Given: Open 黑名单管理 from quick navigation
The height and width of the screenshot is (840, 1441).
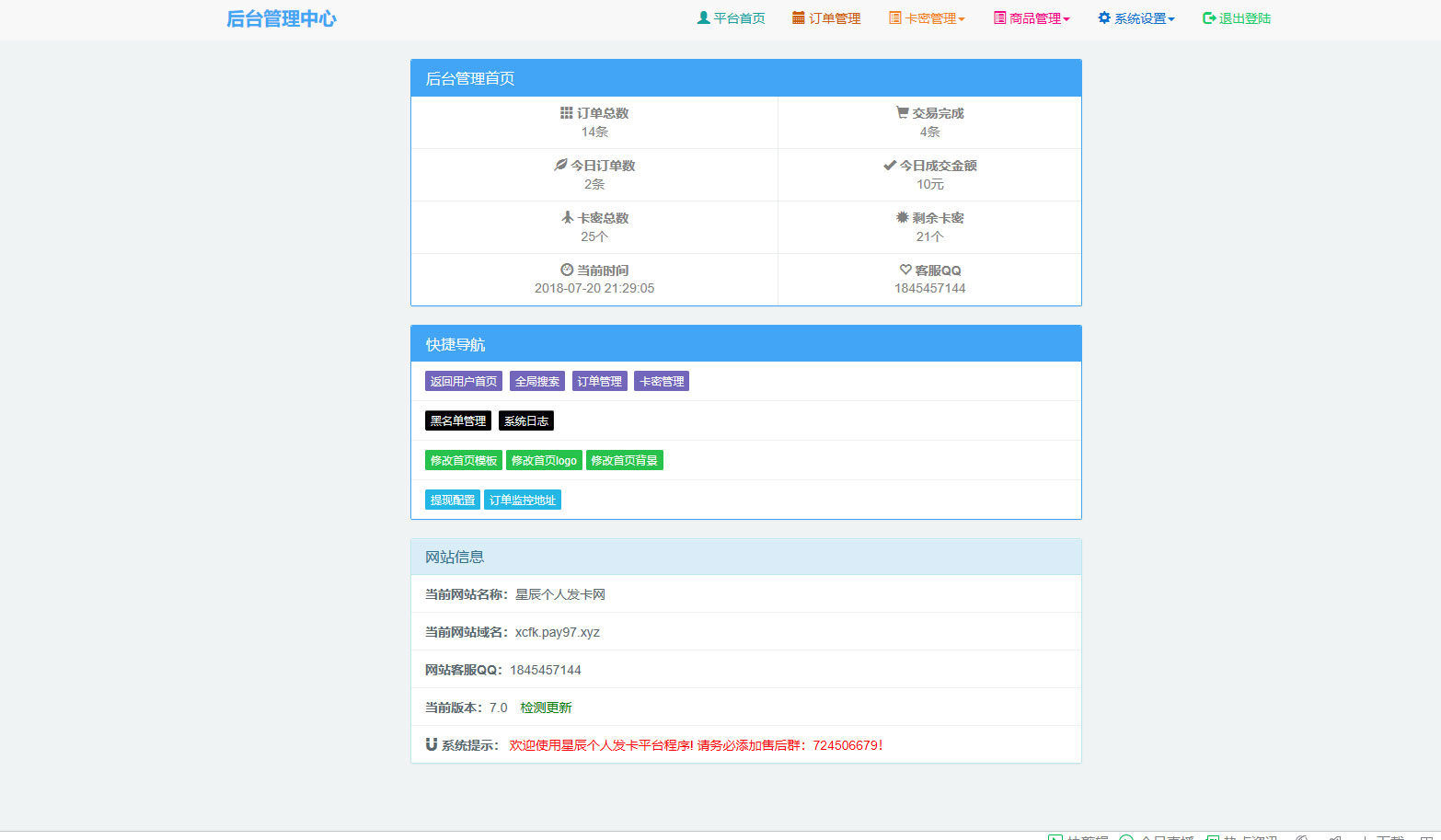Looking at the screenshot, I should tap(457, 420).
